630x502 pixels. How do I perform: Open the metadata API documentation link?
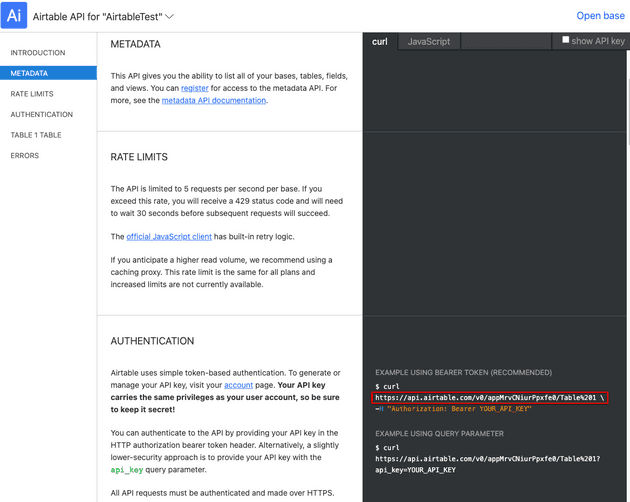214,100
